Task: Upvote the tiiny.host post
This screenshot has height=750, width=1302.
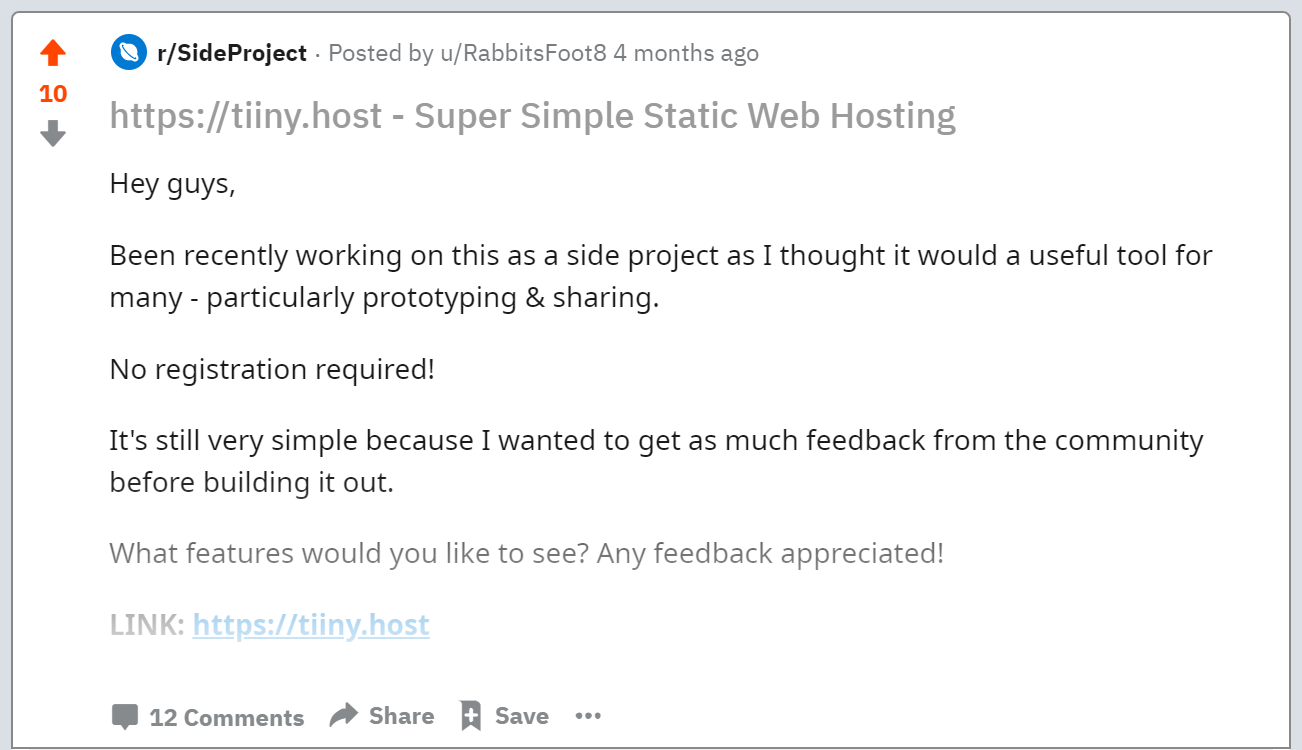Action: (x=53, y=53)
